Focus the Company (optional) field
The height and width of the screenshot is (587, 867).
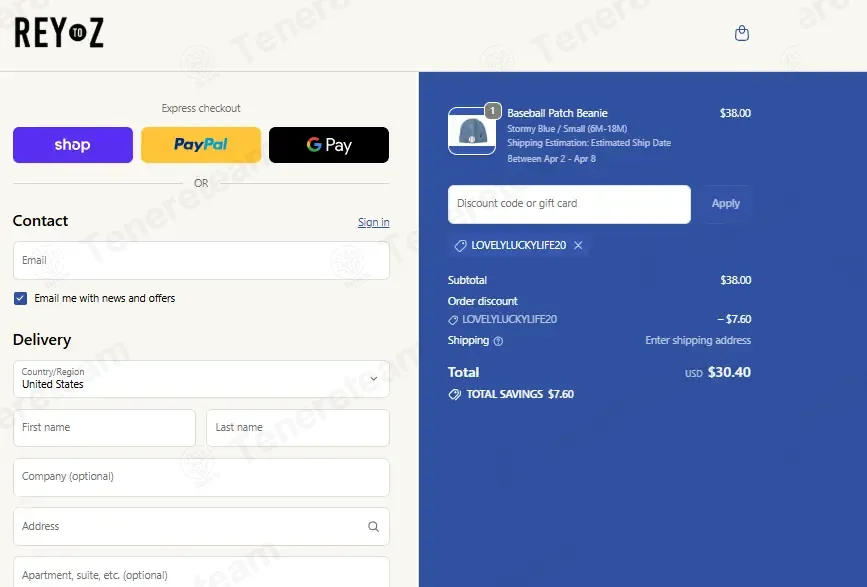201,477
